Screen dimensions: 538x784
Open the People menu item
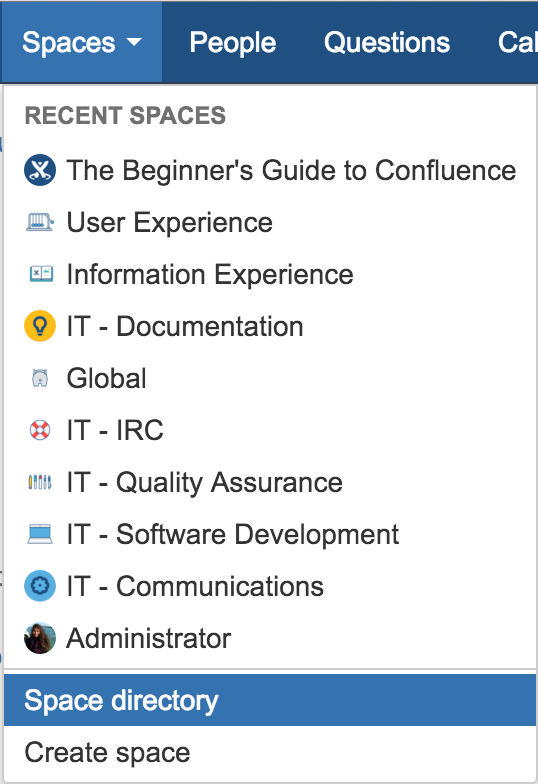pos(232,42)
